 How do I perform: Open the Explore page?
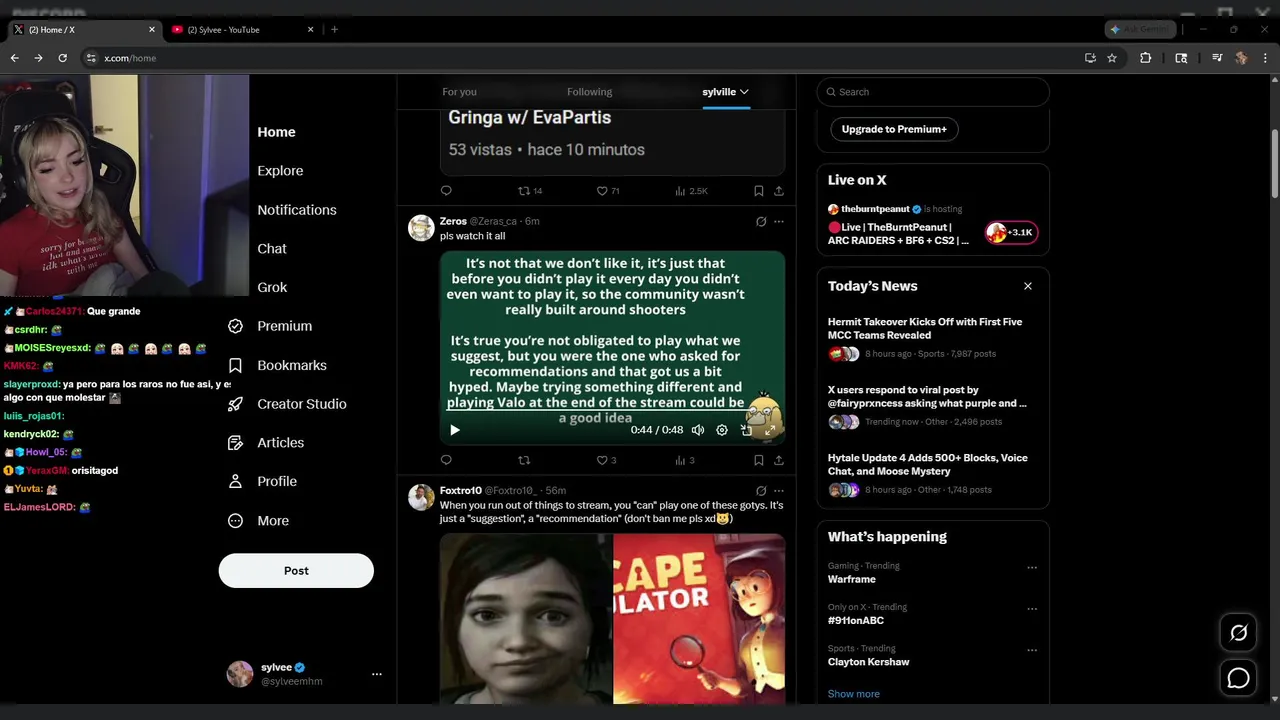pyautogui.click(x=280, y=171)
